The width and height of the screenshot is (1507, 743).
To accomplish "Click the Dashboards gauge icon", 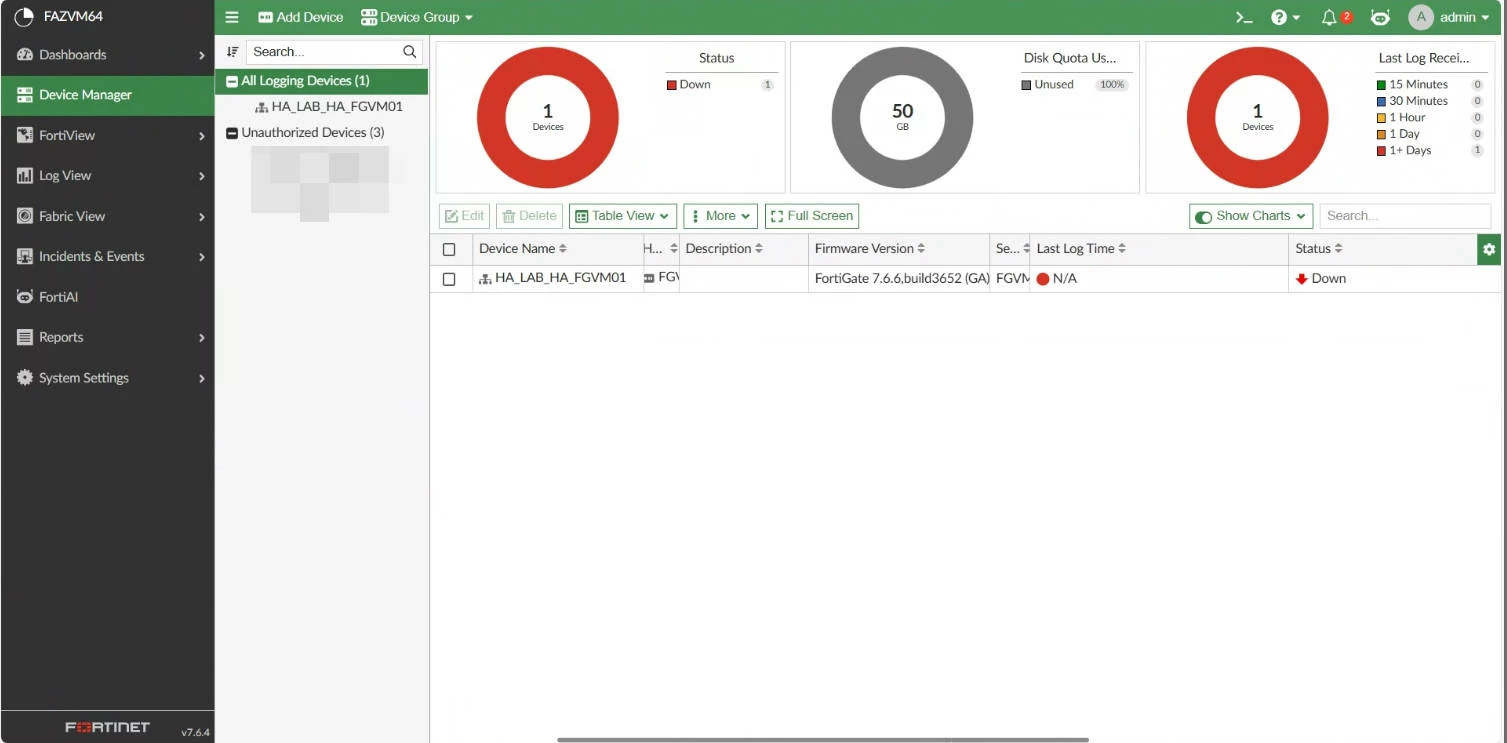I will tap(25, 55).
